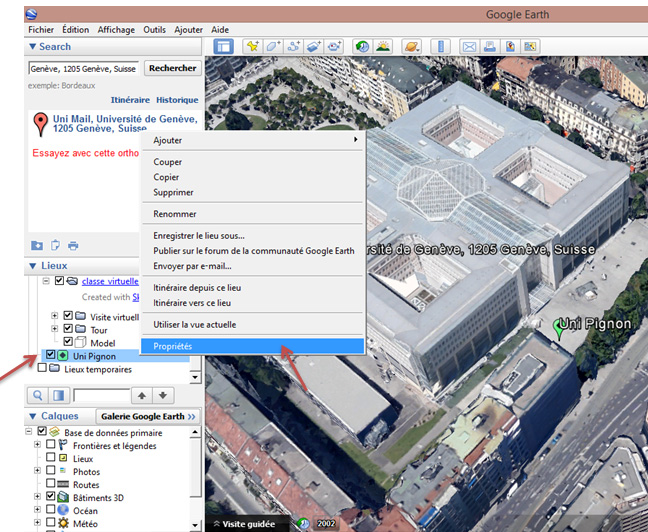The width and height of the screenshot is (648, 532).
Task: Uncheck the Visite virtuelle folder checkbox
Action: (x=68, y=316)
